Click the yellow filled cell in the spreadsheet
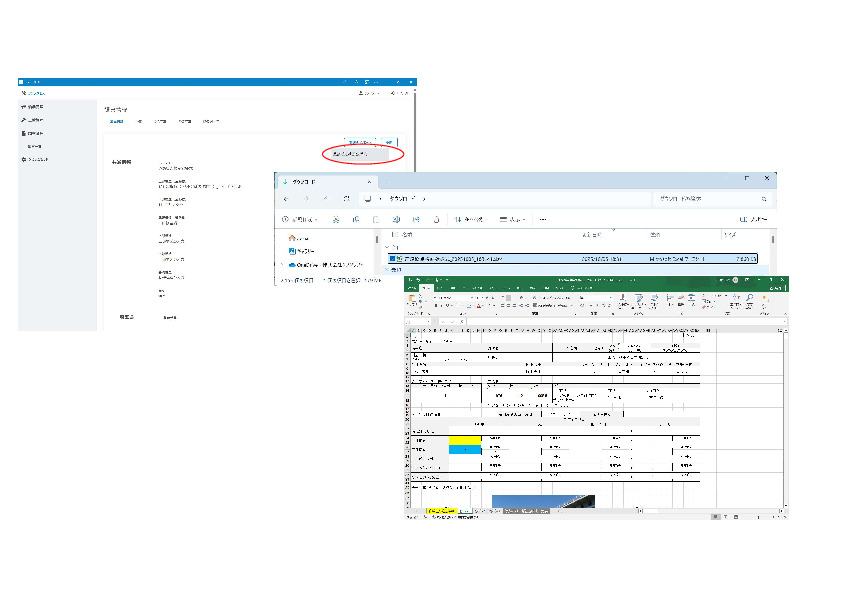The image size is (842, 595). [x=465, y=439]
